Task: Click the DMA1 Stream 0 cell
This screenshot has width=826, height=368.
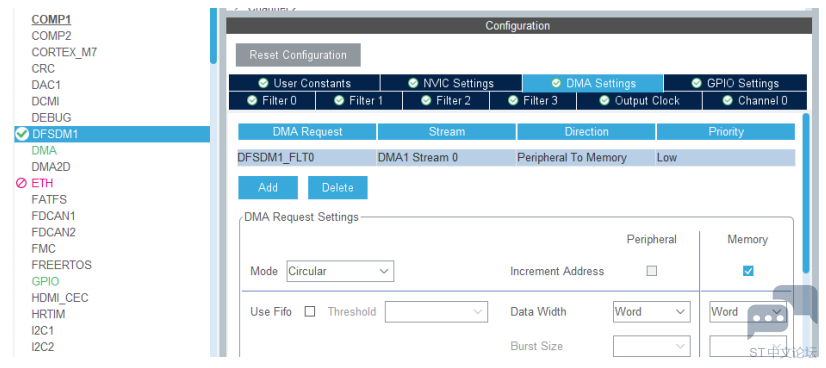Action: (447, 157)
